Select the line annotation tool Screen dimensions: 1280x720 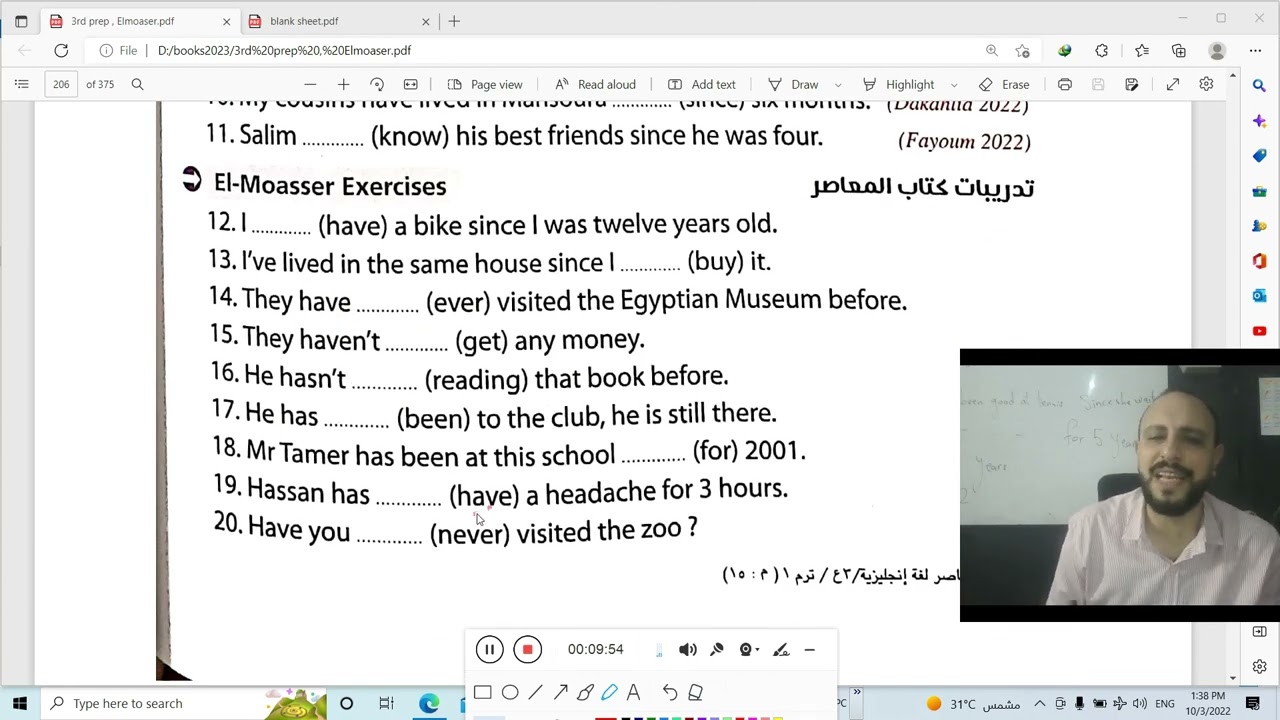[535, 692]
